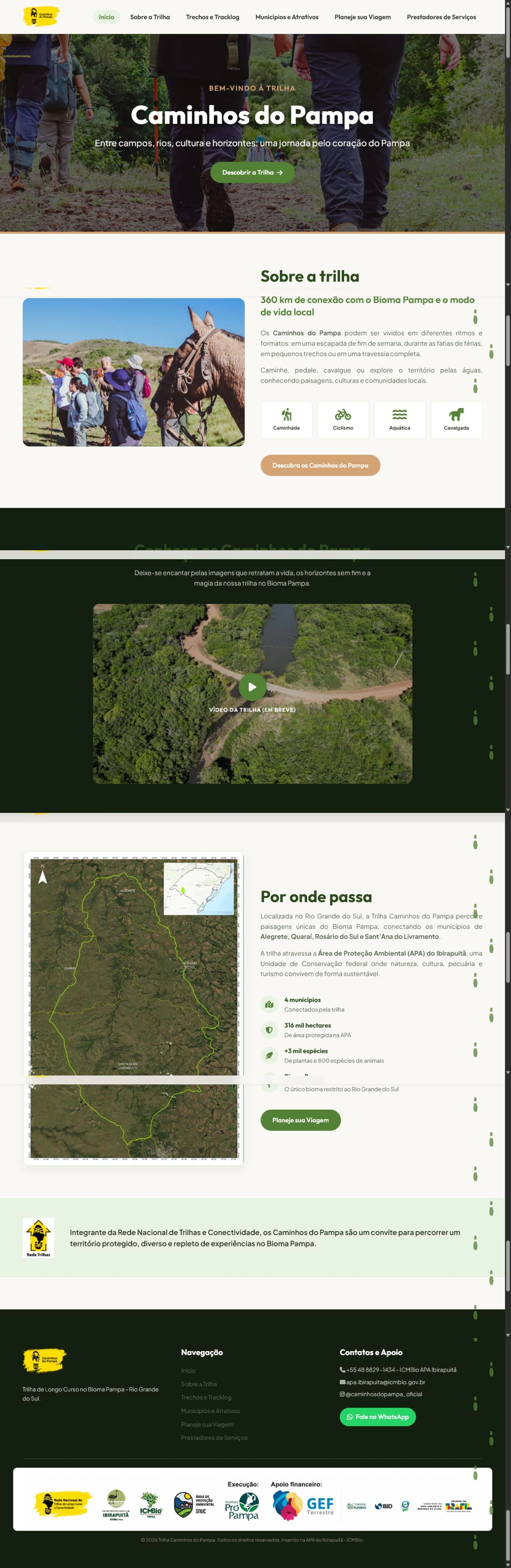Click the Área de Proteção Ambiental SNUC logo
511x1568 pixels.
tap(194, 1504)
